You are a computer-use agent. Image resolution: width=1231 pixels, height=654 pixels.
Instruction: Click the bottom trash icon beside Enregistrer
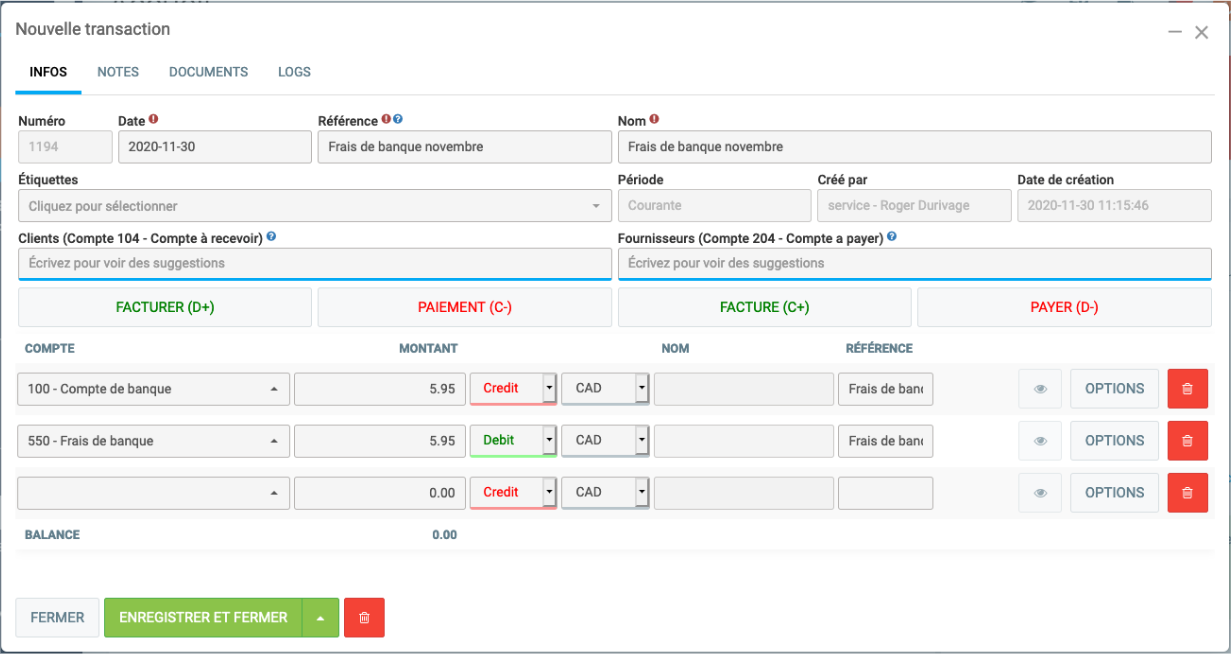pos(364,618)
